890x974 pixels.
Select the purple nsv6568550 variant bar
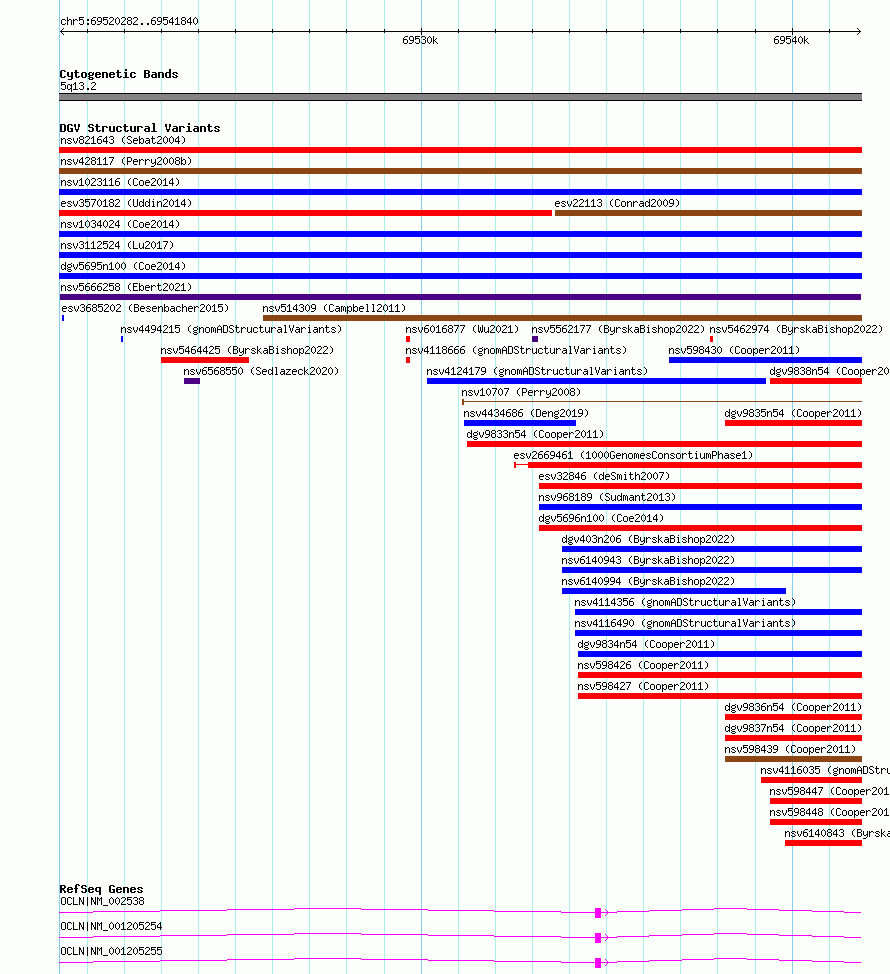tap(192, 381)
